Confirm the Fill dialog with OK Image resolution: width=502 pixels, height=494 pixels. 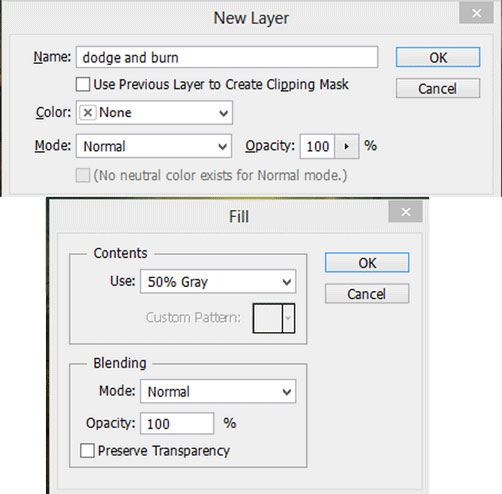tap(367, 263)
